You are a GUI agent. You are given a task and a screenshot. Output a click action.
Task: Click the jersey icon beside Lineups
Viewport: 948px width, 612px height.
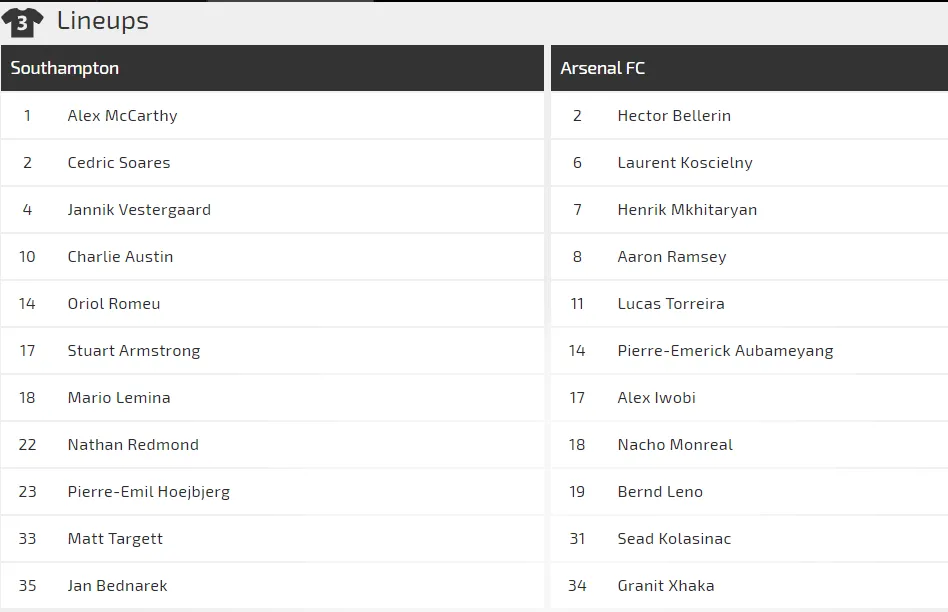pos(22,22)
